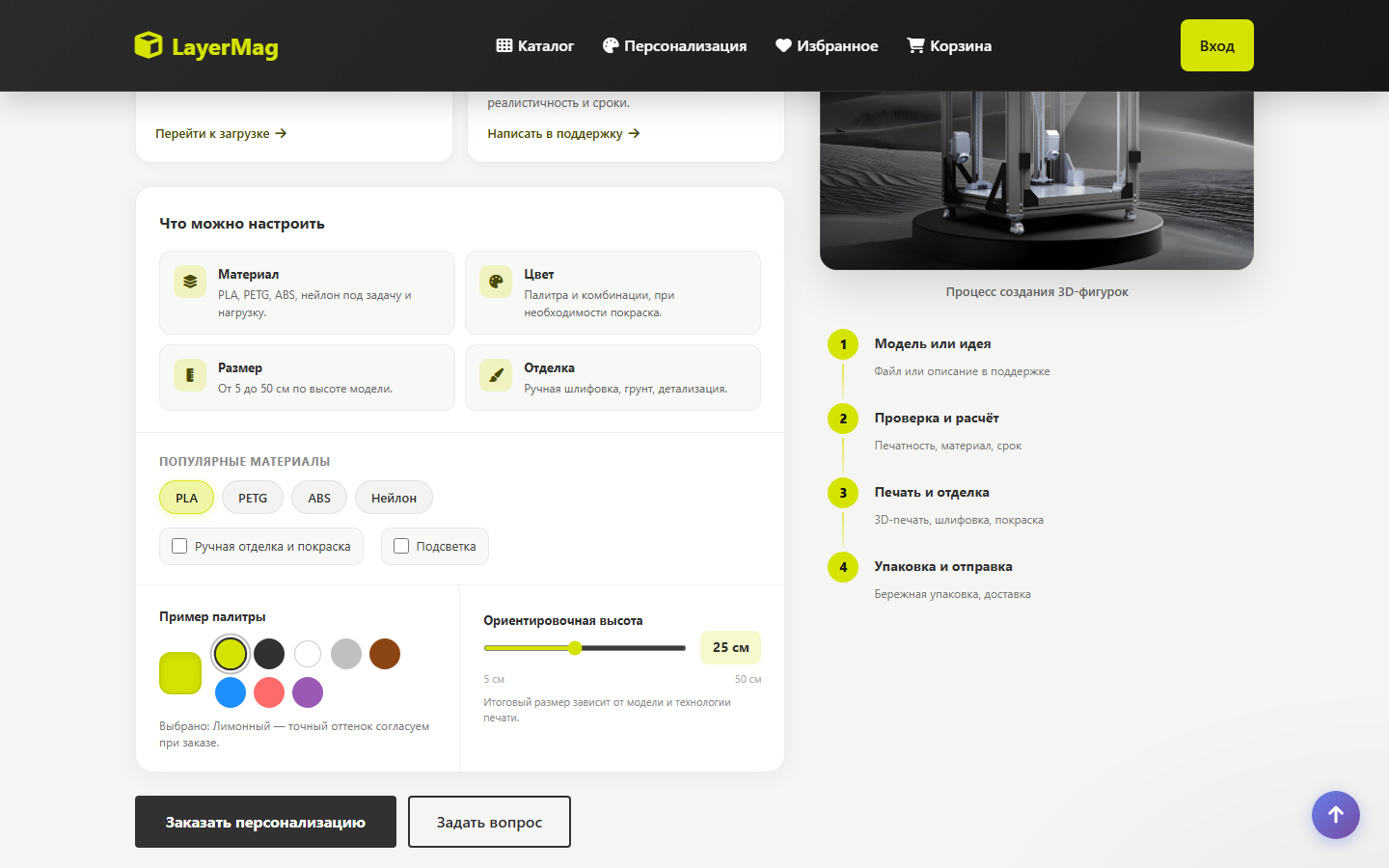Click the Отделка brush icon
Viewport: 1389px width, 868px height.
point(496,375)
